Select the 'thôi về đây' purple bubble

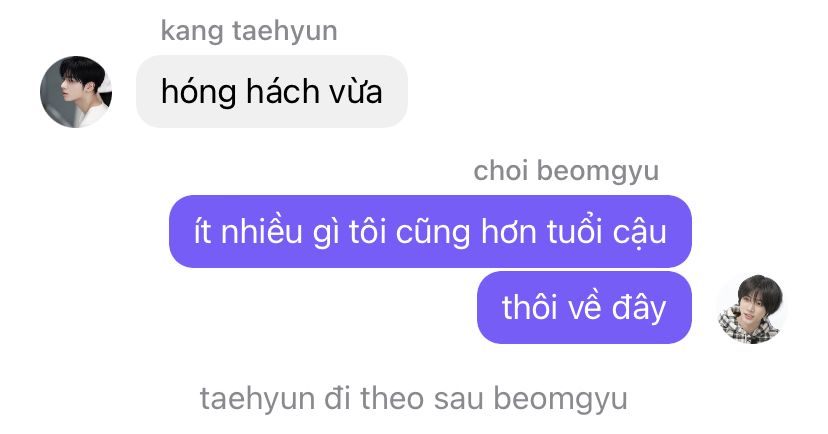point(584,308)
